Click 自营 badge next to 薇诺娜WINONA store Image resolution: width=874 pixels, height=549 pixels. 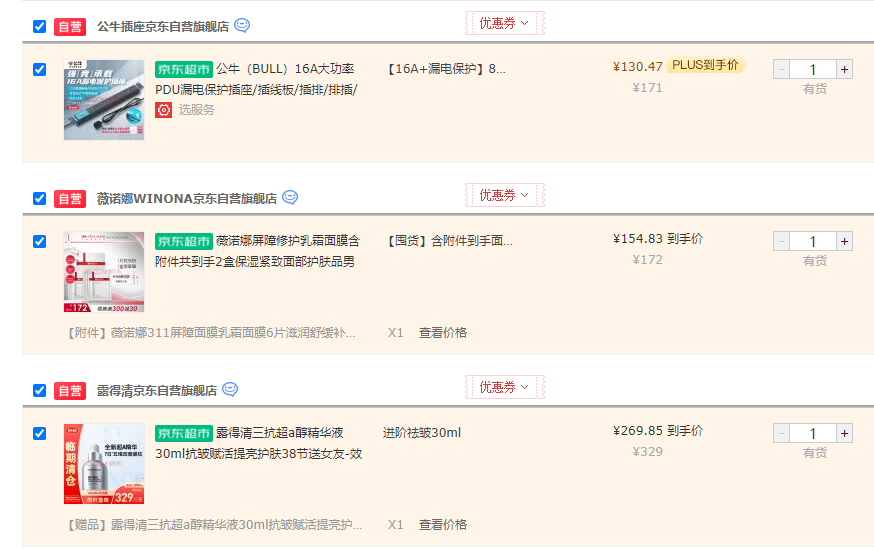coord(70,198)
